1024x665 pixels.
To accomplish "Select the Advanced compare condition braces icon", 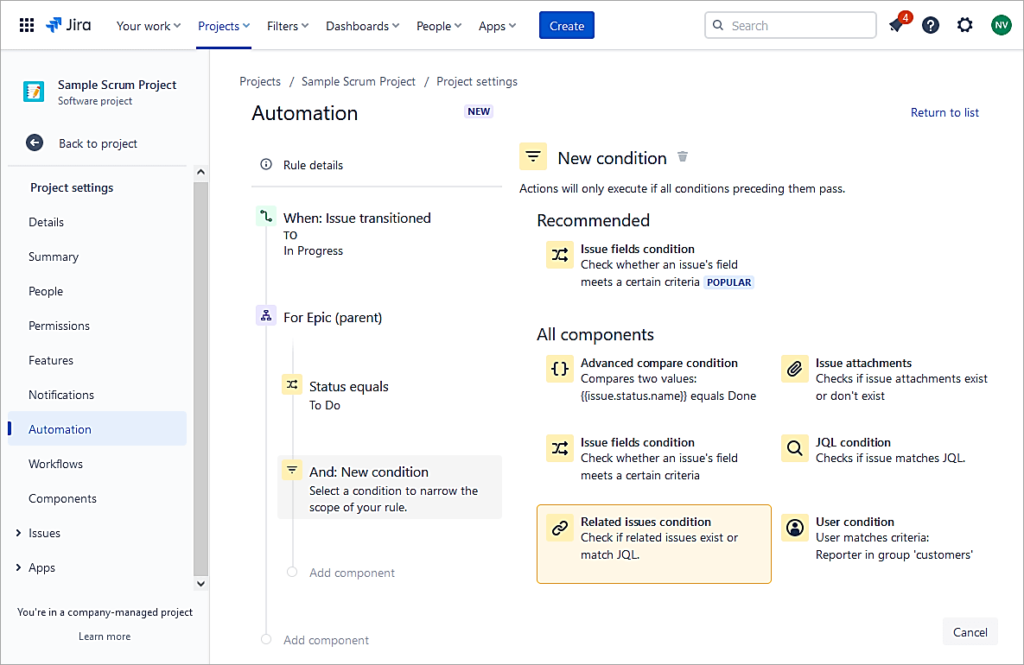I will pos(560,368).
